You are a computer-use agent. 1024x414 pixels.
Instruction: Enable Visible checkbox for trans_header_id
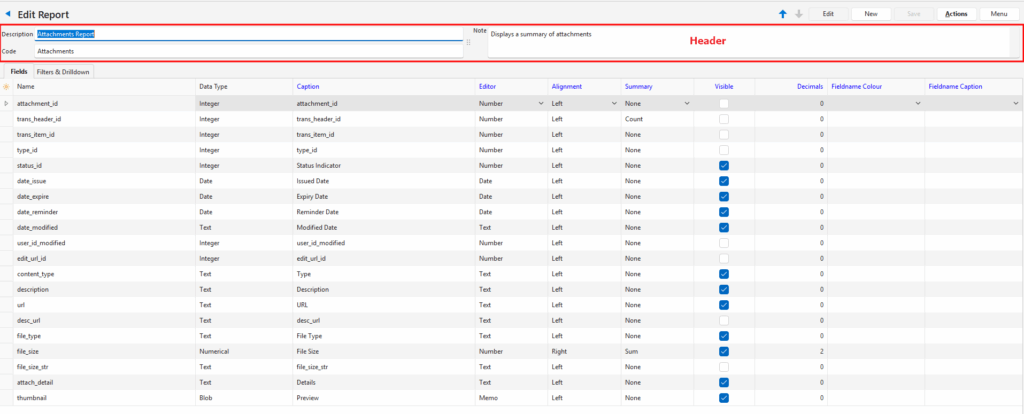pyautogui.click(x=724, y=119)
